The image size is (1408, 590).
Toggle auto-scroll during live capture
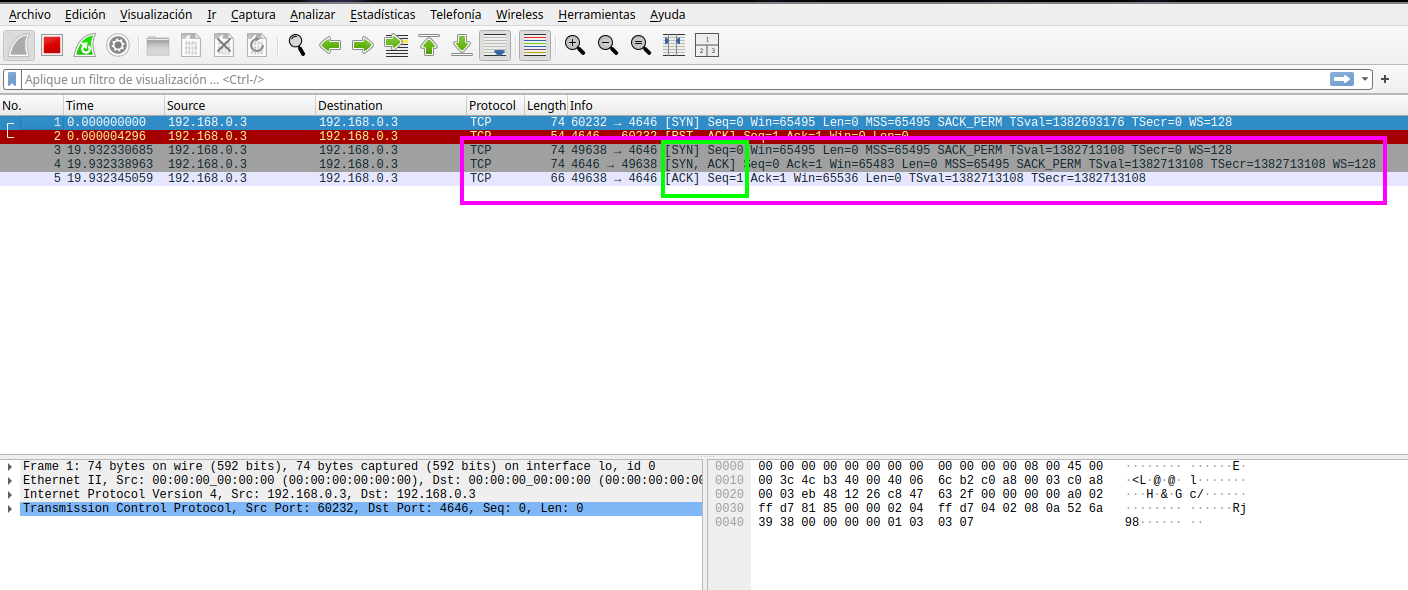click(496, 45)
